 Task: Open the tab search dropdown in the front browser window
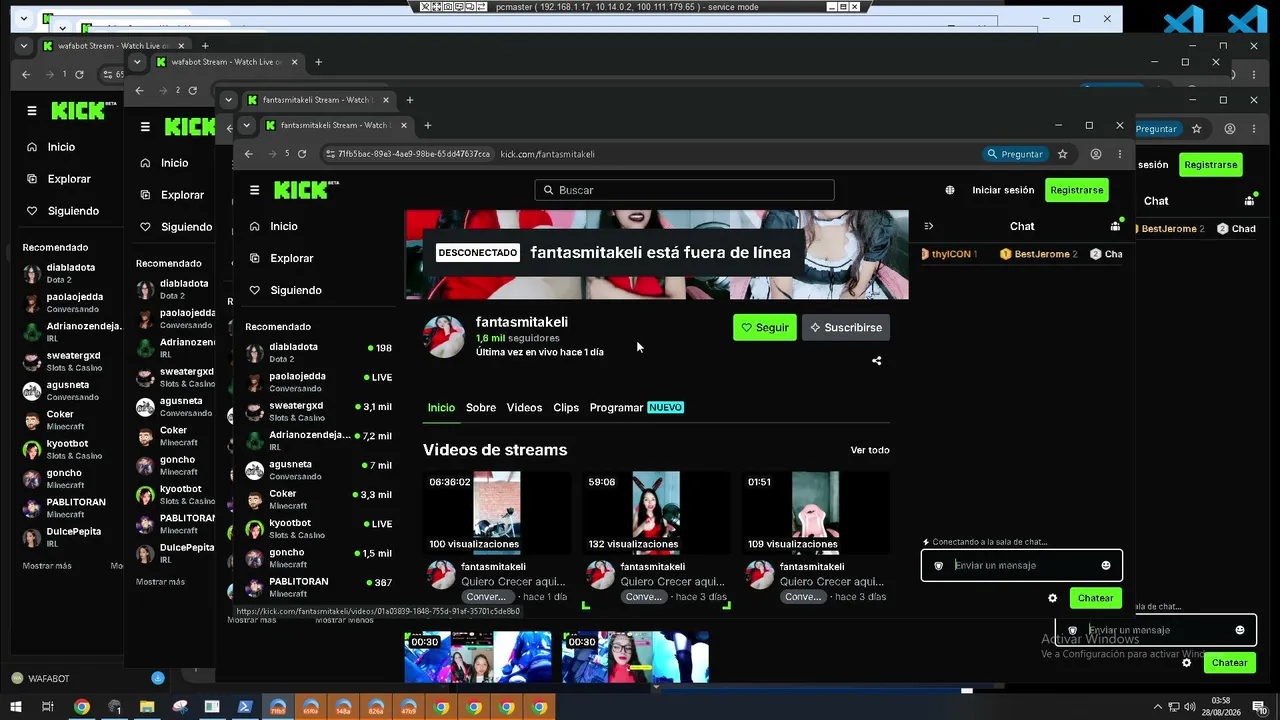click(x=247, y=126)
